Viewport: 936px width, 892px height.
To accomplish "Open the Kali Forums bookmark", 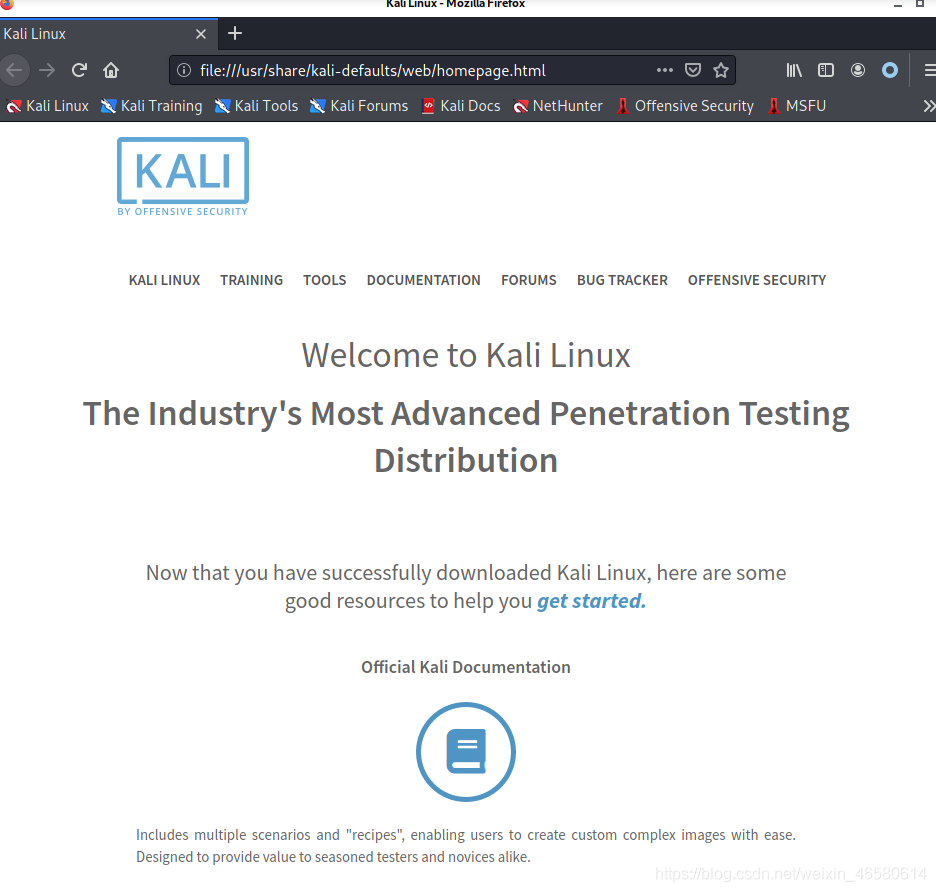I will [x=359, y=106].
